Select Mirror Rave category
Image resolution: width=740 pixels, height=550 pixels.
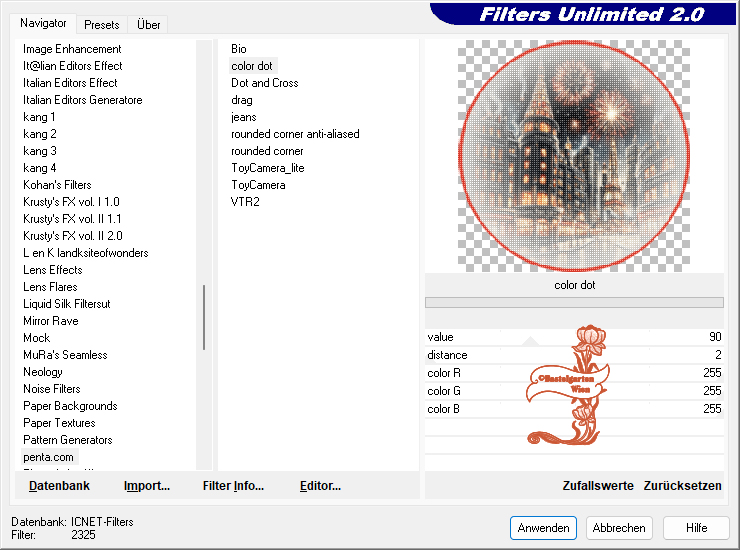click(x=50, y=321)
